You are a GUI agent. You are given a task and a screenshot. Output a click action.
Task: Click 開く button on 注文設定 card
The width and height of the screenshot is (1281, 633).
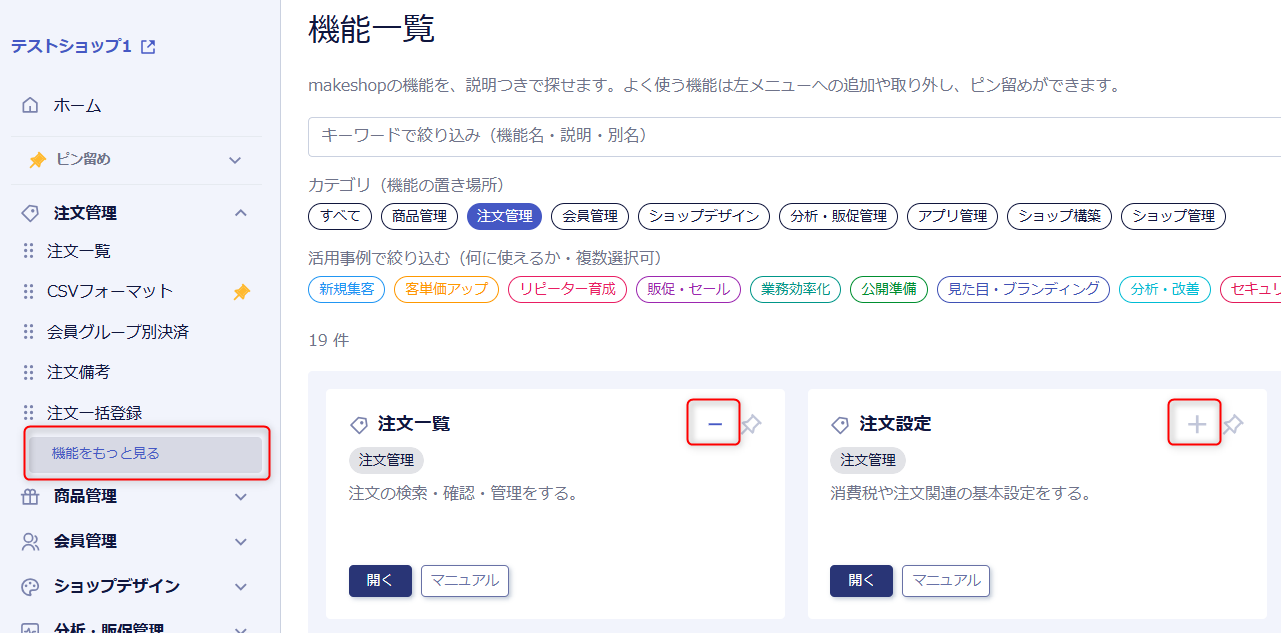[861, 581]
